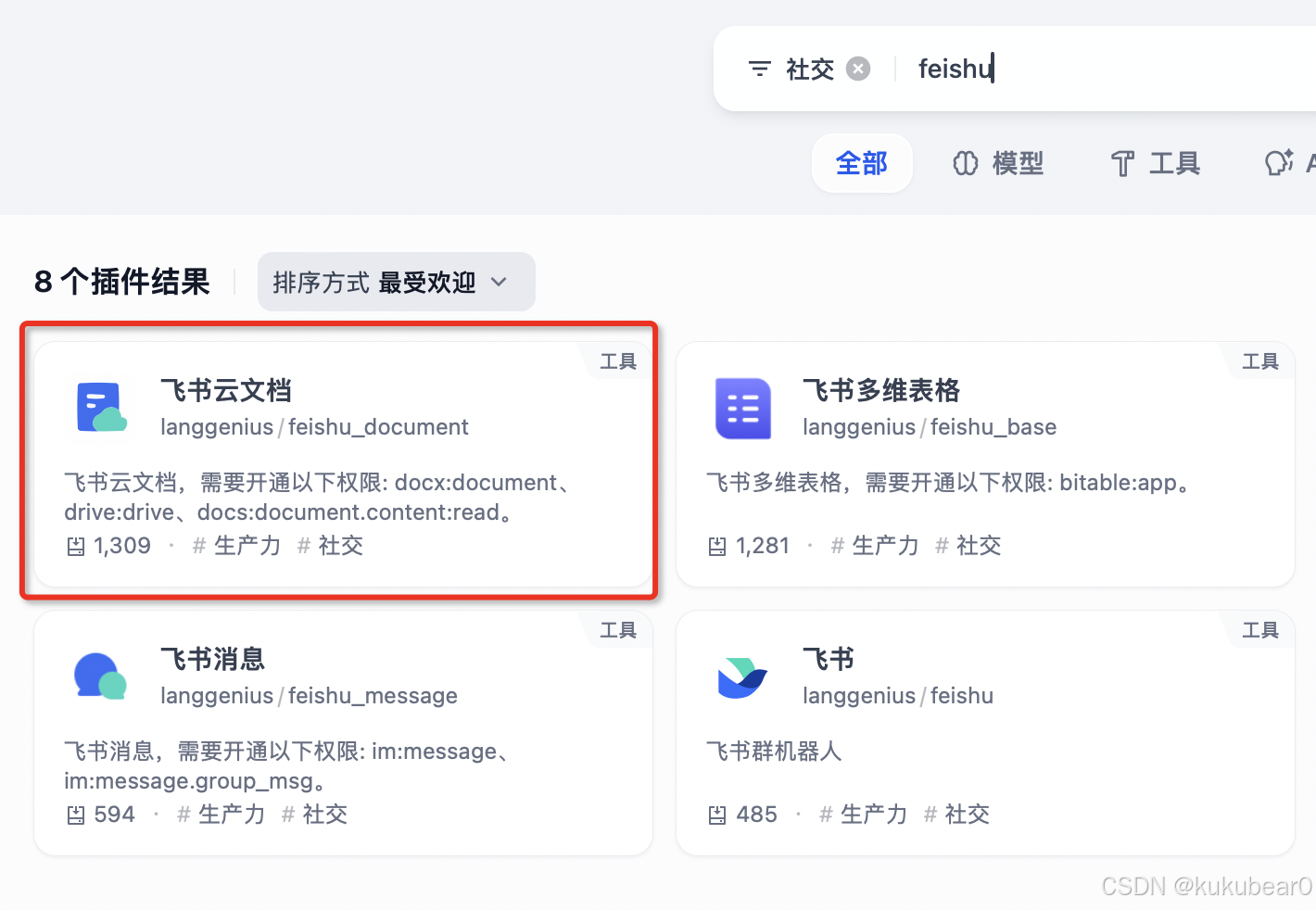Click the 模型 brain icon

966,163
